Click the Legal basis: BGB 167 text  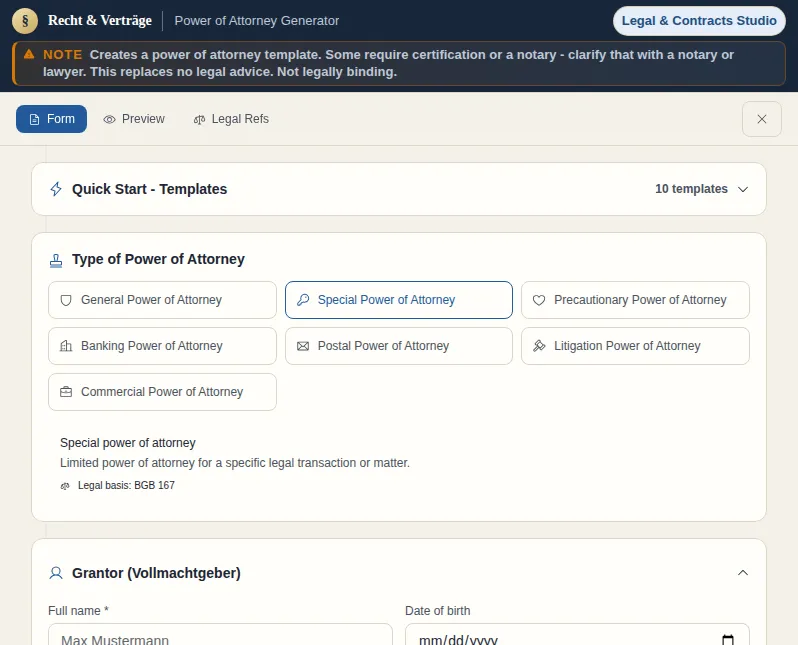[x=126, y=486]
